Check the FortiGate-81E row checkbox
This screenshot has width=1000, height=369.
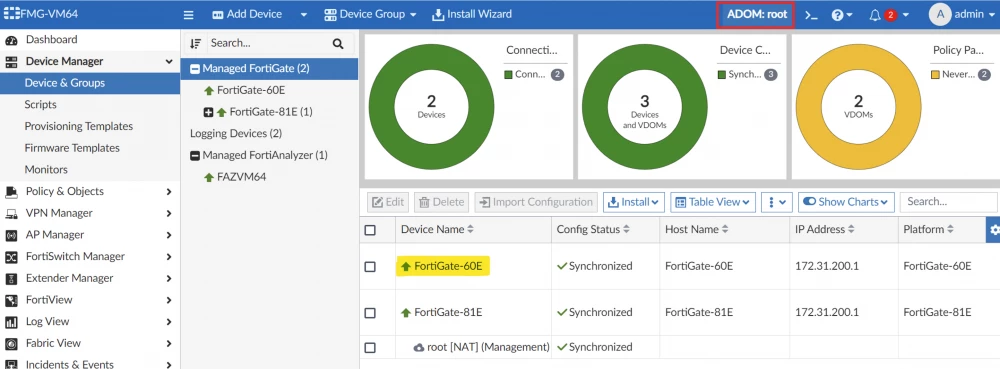[x=370, y=313]
